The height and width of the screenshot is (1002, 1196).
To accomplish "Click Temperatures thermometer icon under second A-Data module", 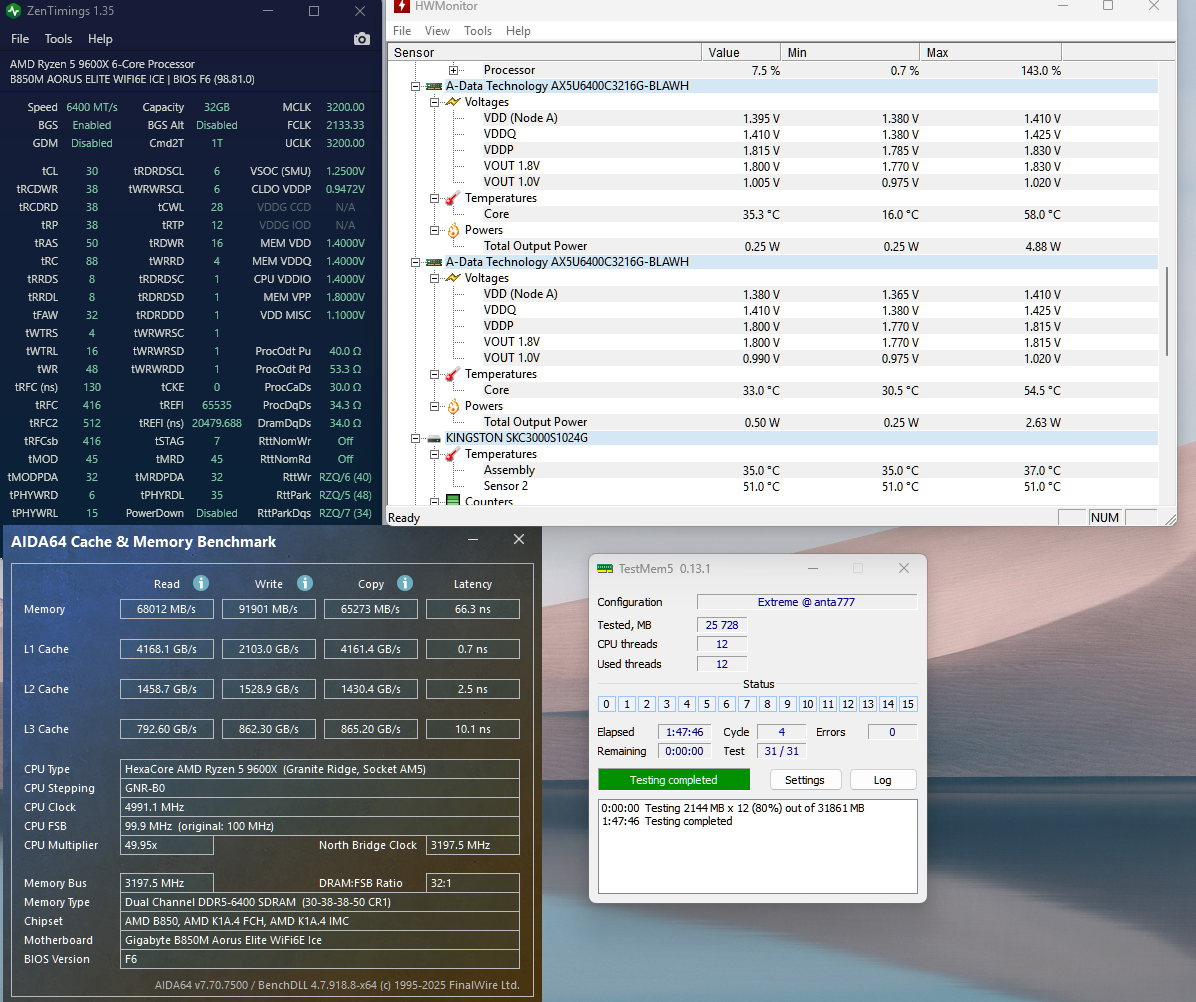I will 452,374.
